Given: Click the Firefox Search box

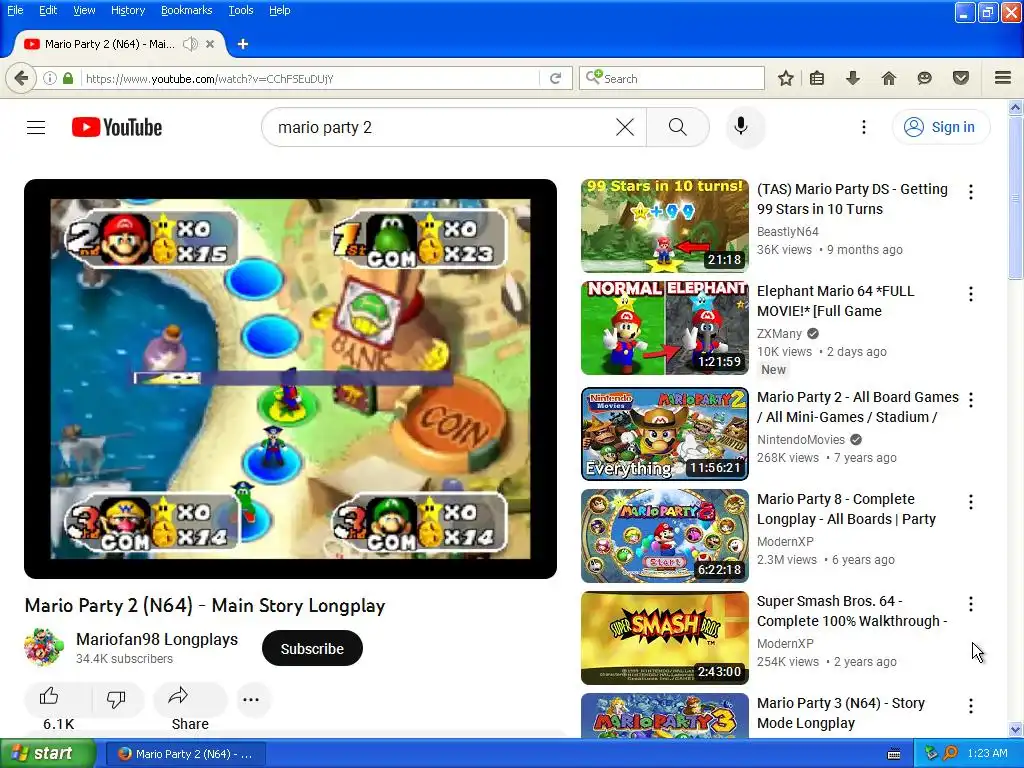Looking at the screenshot, I should 671,78.
